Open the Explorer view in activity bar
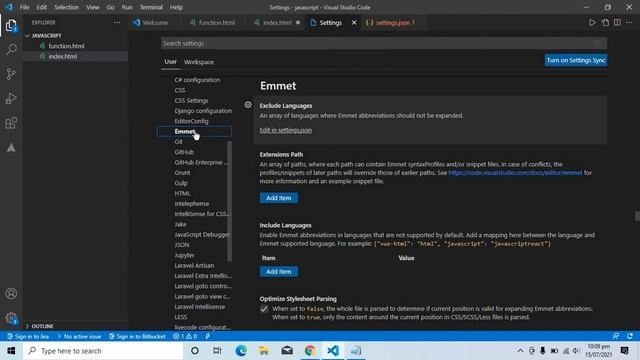The height and width of the screenshot is (360, 640). 11,26
